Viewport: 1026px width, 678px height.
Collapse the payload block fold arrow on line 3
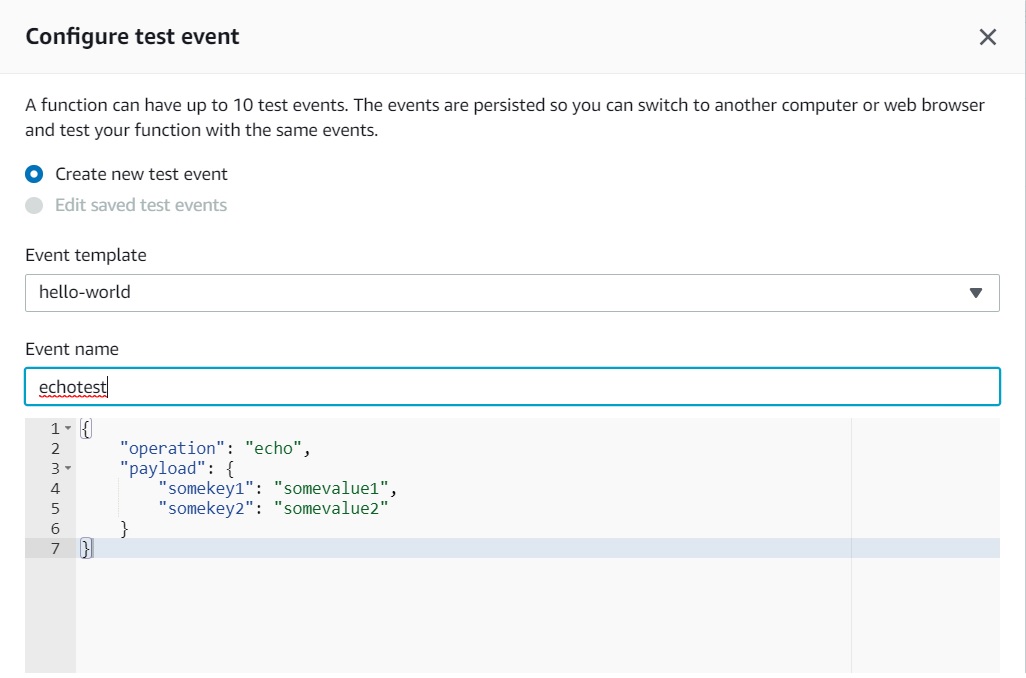click(x=68, y=468)
